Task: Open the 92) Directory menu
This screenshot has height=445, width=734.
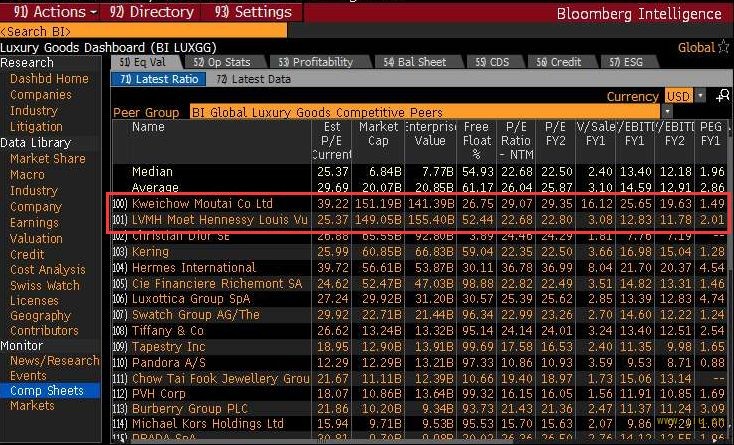Action: (151, 12)
